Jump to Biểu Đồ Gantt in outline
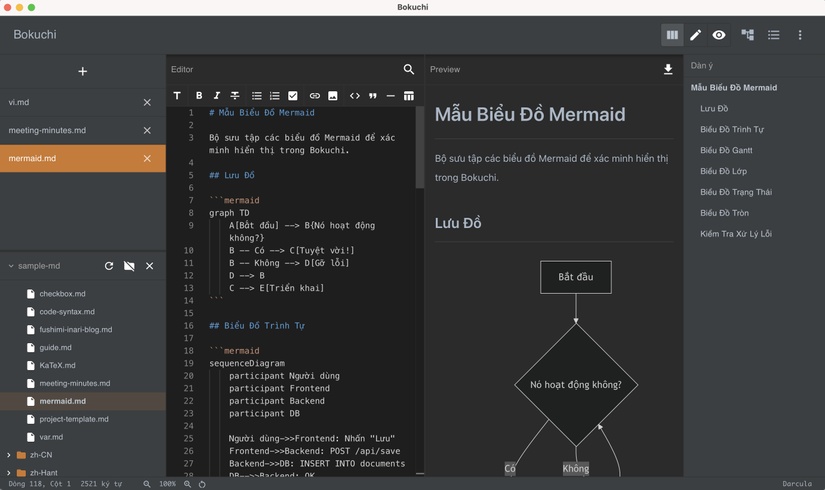Viewport: 825px width, 490px height. click(x=726, y=151)
